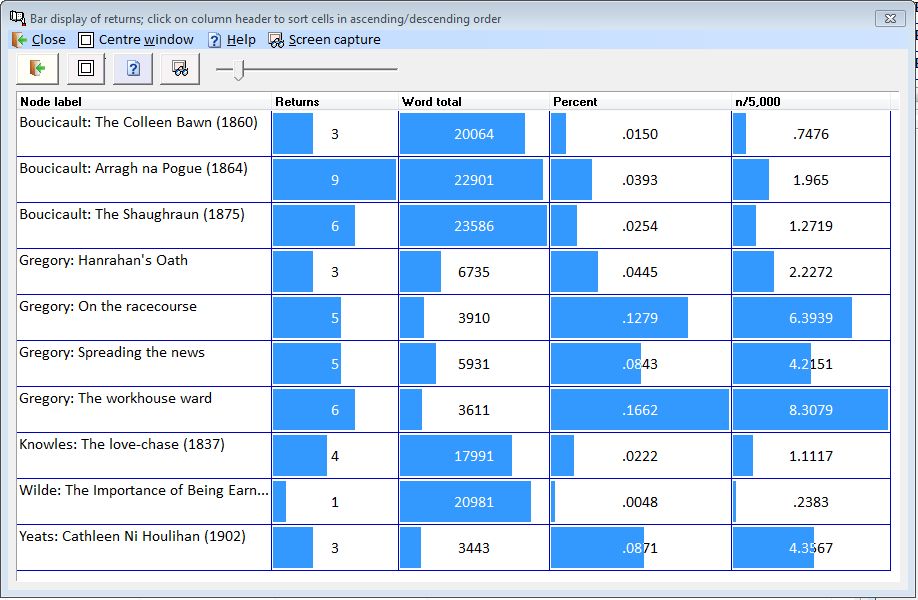918x600 pixels.
Task: Click n/5,000 cell 8.3079
Action: click(x=811, y=410)
